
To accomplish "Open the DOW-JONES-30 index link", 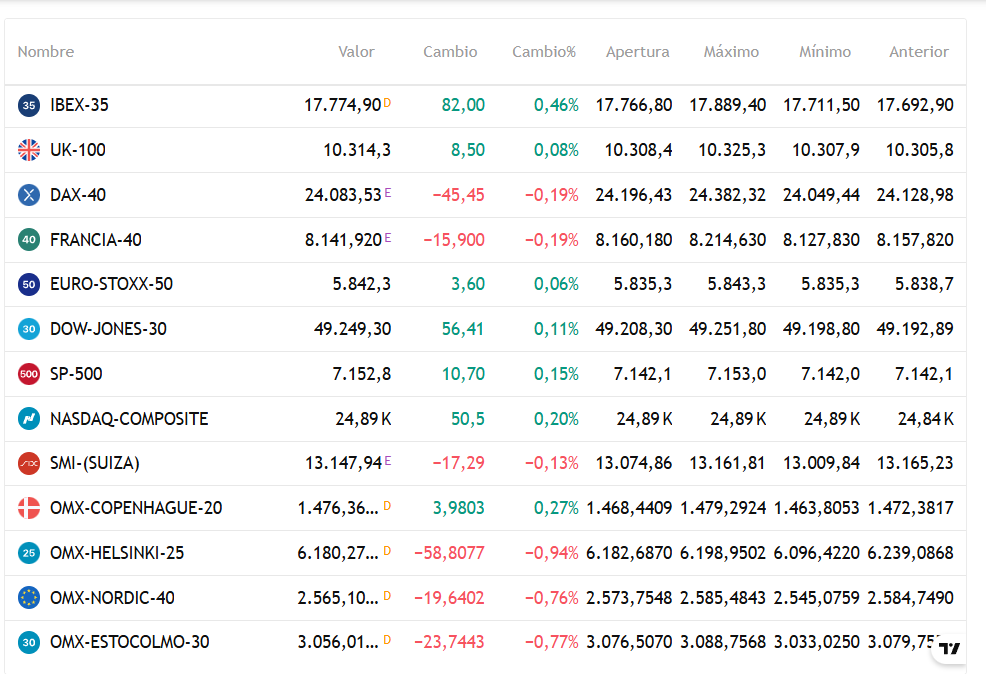I will point(108,329).
